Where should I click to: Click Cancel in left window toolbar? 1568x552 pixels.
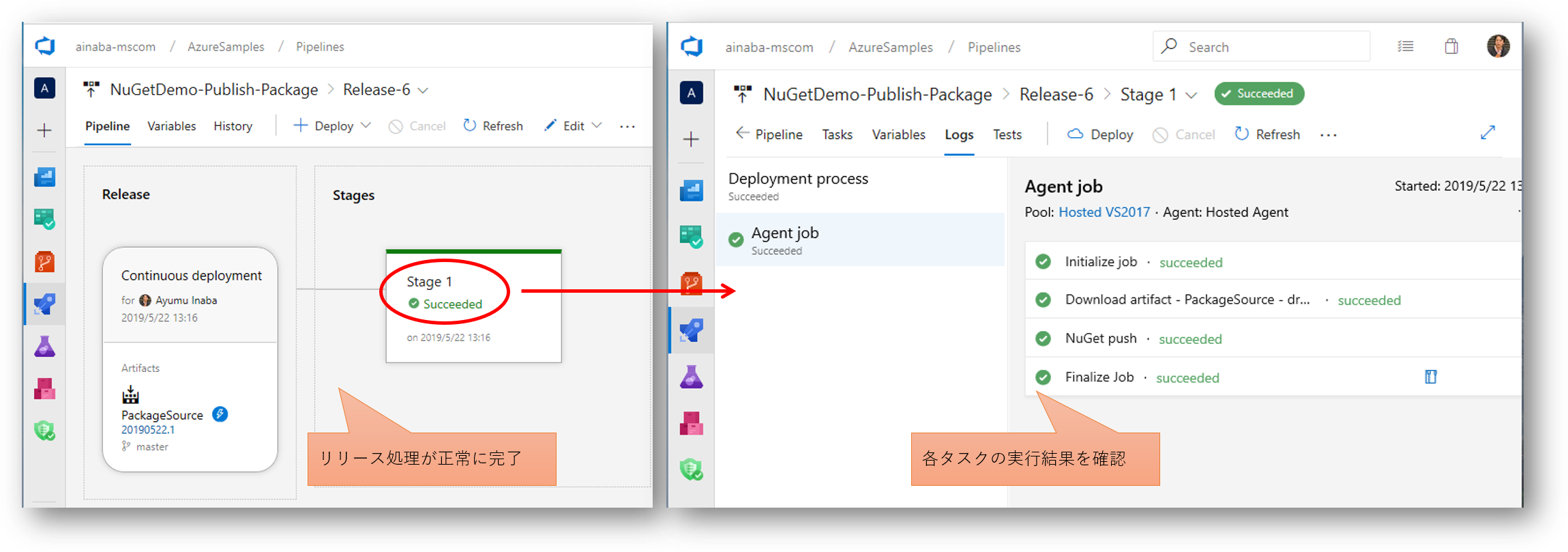point(417,126)
